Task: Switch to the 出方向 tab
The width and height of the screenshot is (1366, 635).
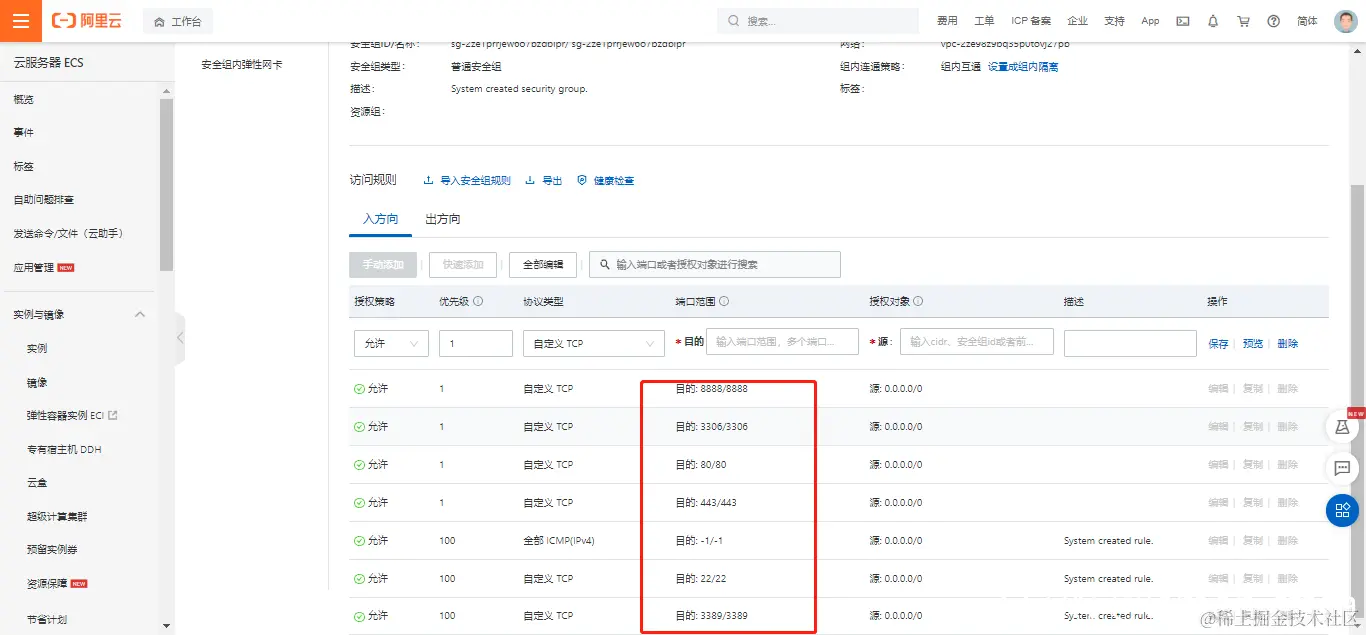Action: (x=442, y=218)
